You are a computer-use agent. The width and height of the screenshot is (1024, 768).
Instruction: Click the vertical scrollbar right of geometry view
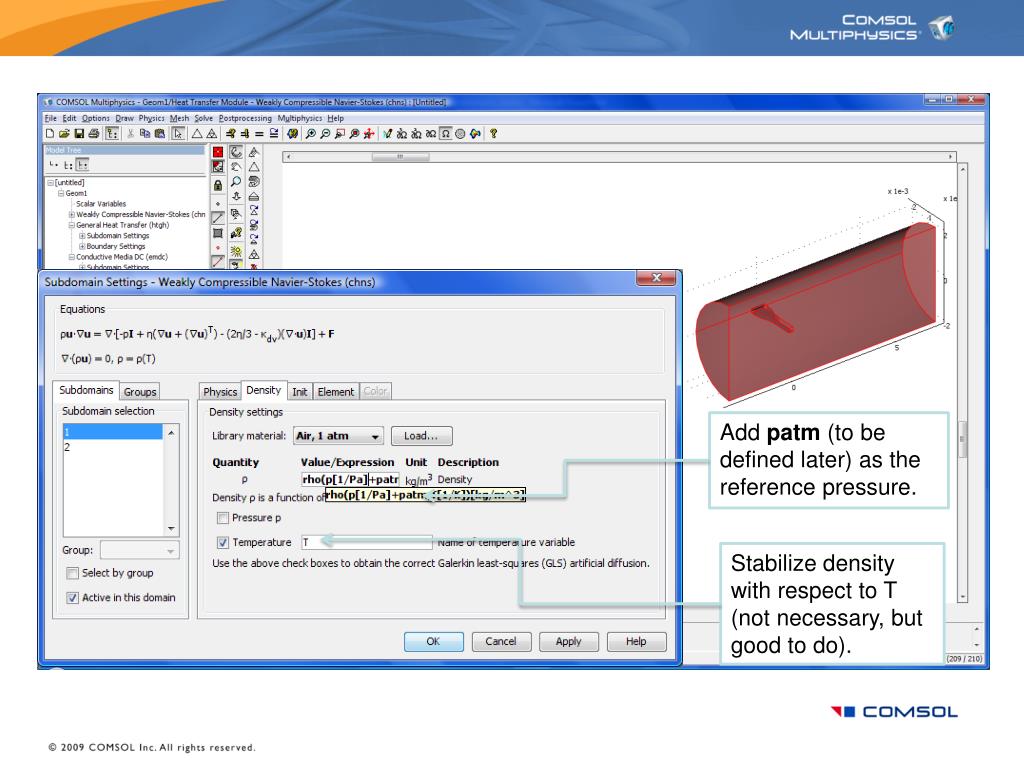click(962, 382)
